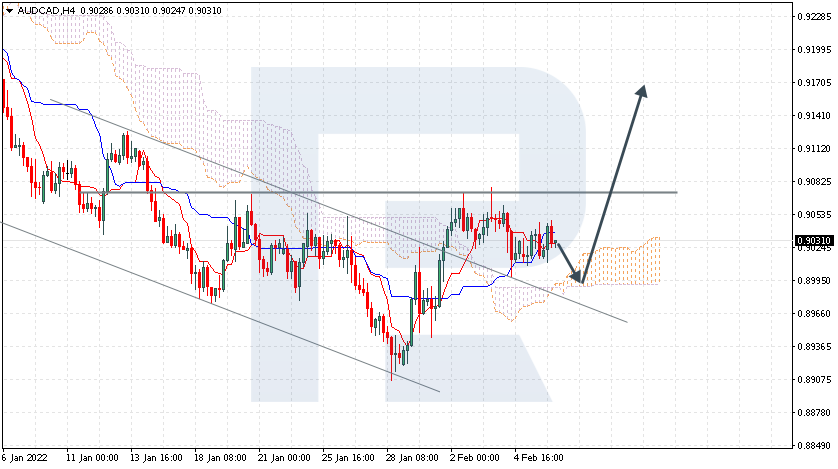Click price axis value 0.88780
The width and height of the screenshot is (838, 469).
pyautogui.click(x=814, y=412)
